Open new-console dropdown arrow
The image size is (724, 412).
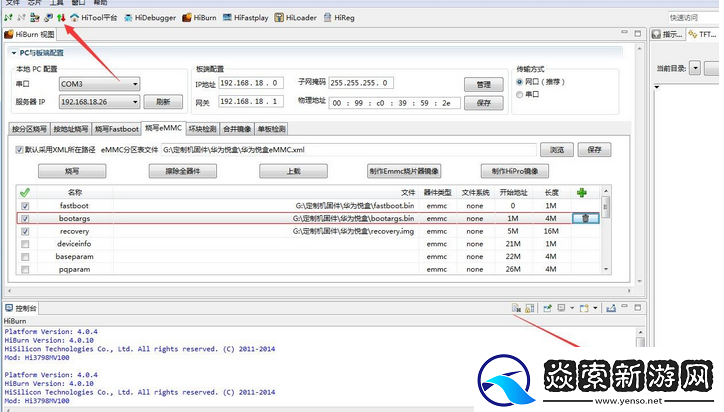tap(595, 308)
